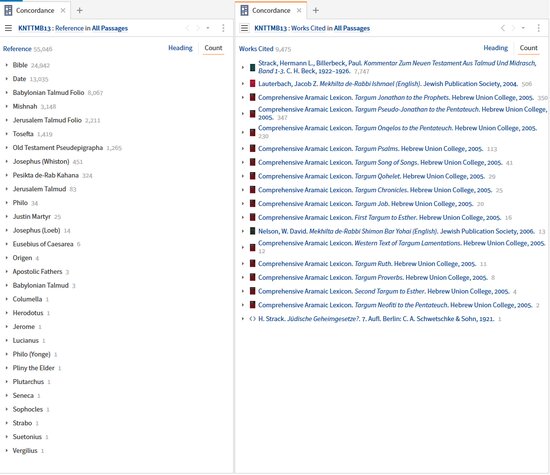Select the Philo (Yonge) row

point(35,354)
